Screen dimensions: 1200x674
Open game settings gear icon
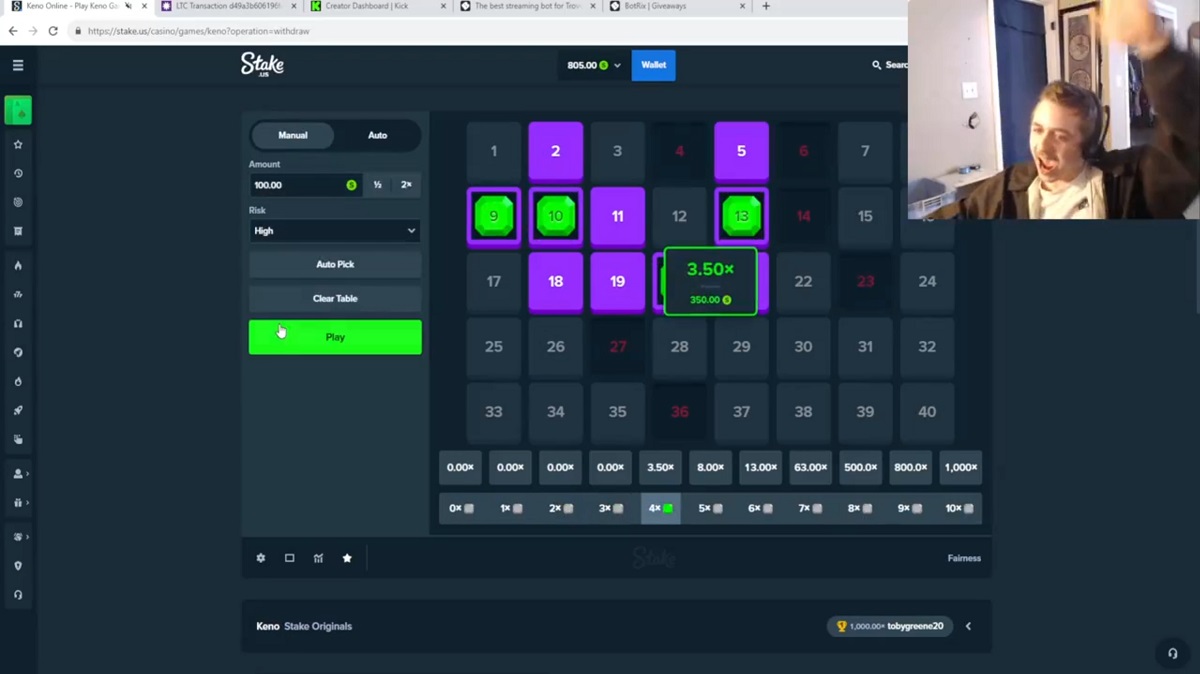261,558
